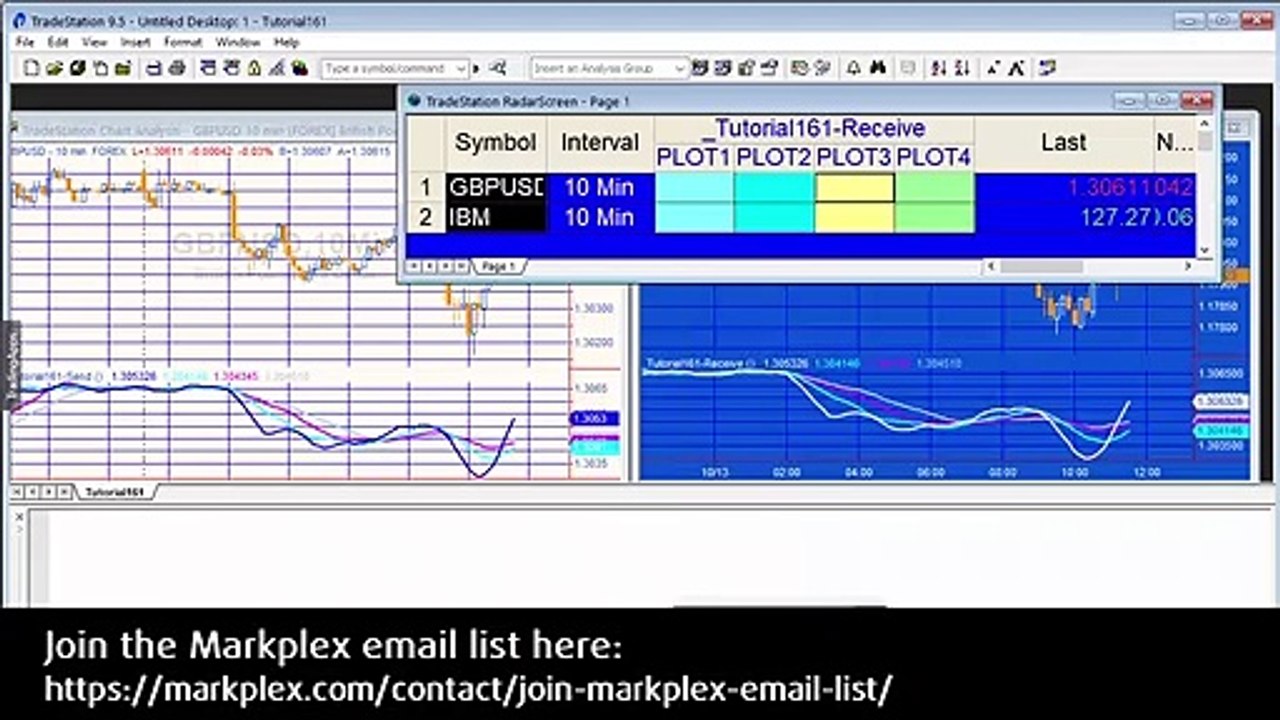This screenshot has height=720, width=1280.
Task: Click the larger letter A font icon
Action: (1016, 68)
